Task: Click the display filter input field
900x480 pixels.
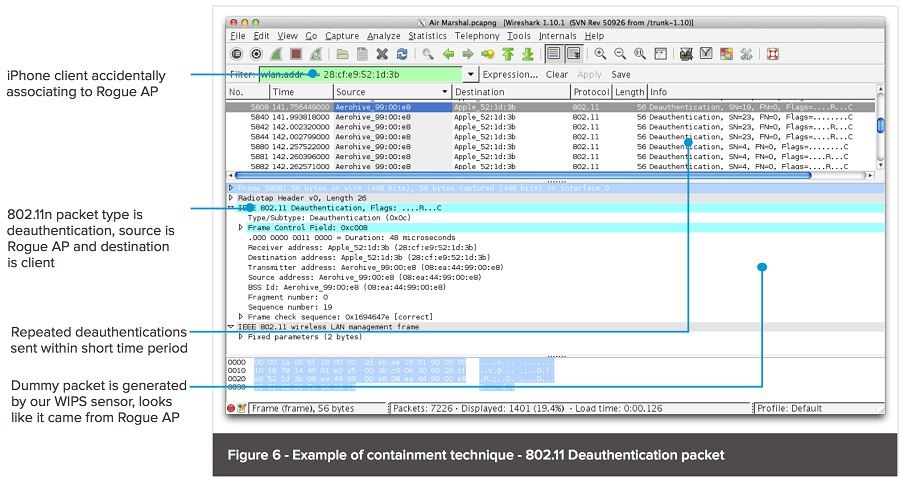Action: coord(360,75)
